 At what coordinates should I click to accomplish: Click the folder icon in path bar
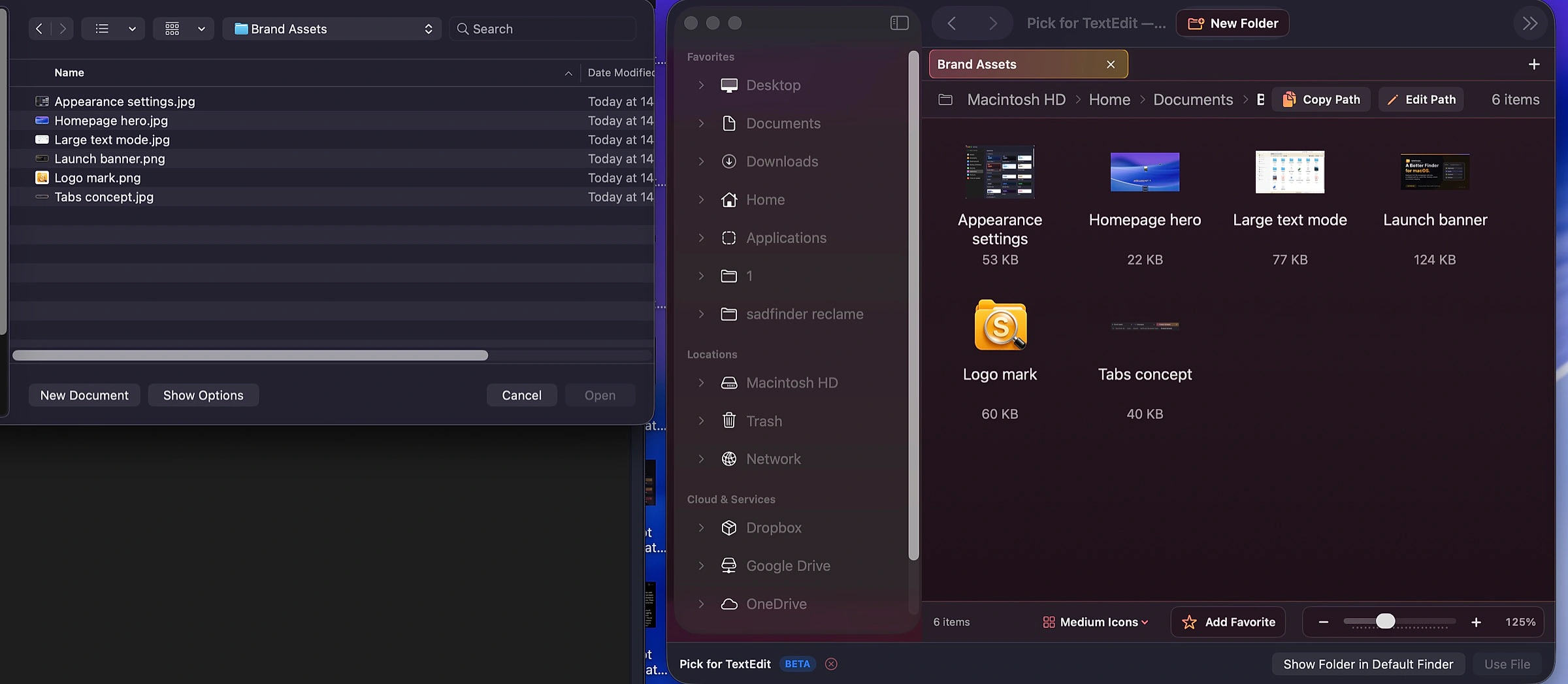click(945, 100)
